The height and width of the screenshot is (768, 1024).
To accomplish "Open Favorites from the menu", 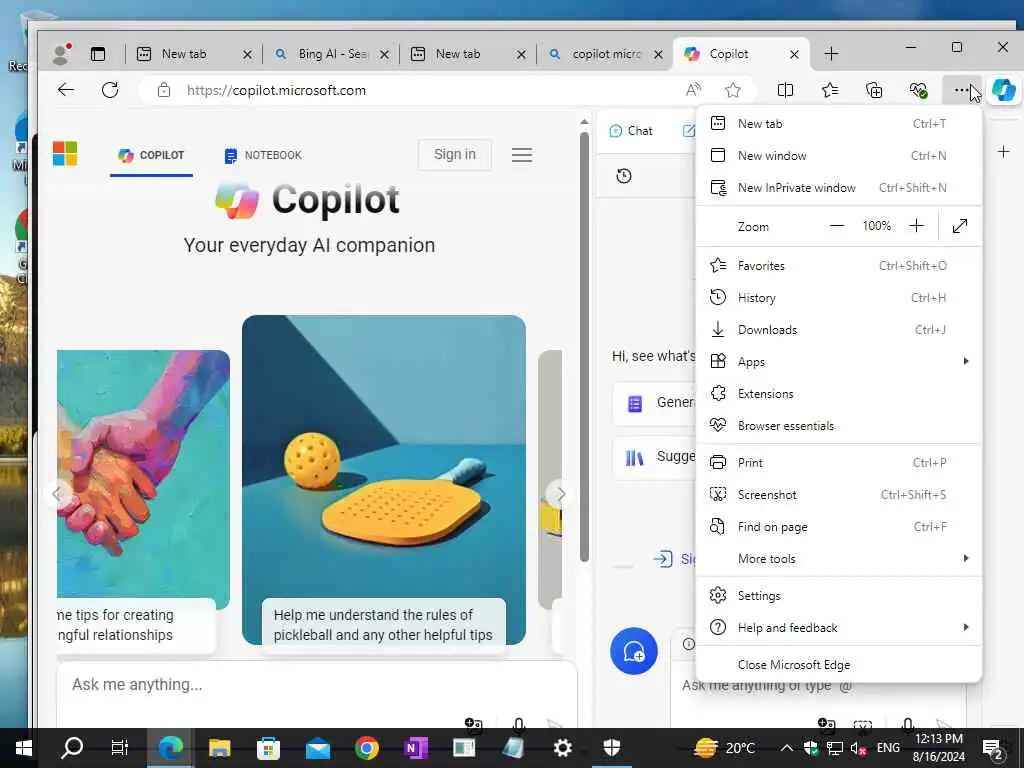I will pos(839,265).
